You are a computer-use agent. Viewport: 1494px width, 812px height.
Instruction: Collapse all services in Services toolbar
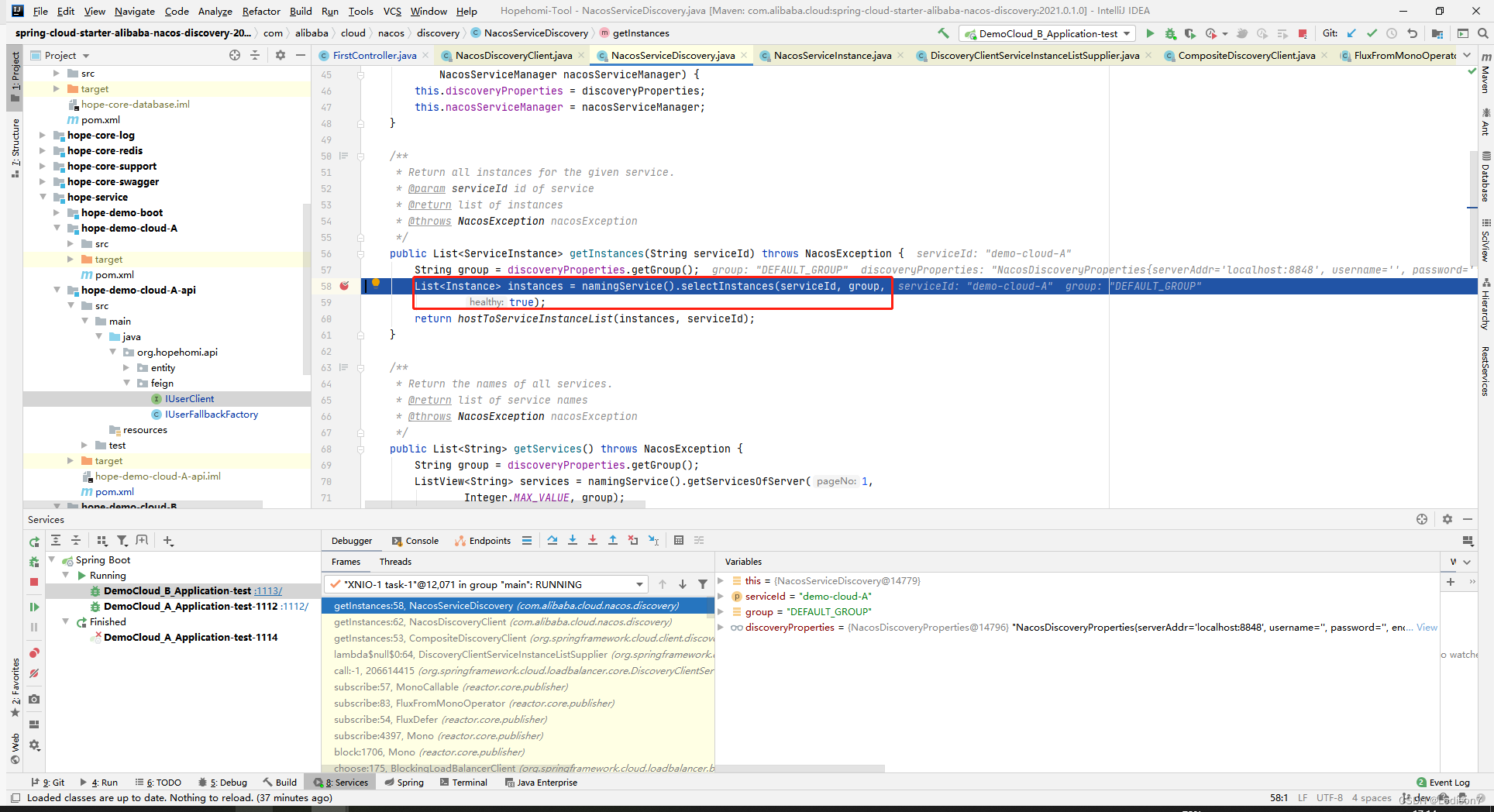(76, 540)
